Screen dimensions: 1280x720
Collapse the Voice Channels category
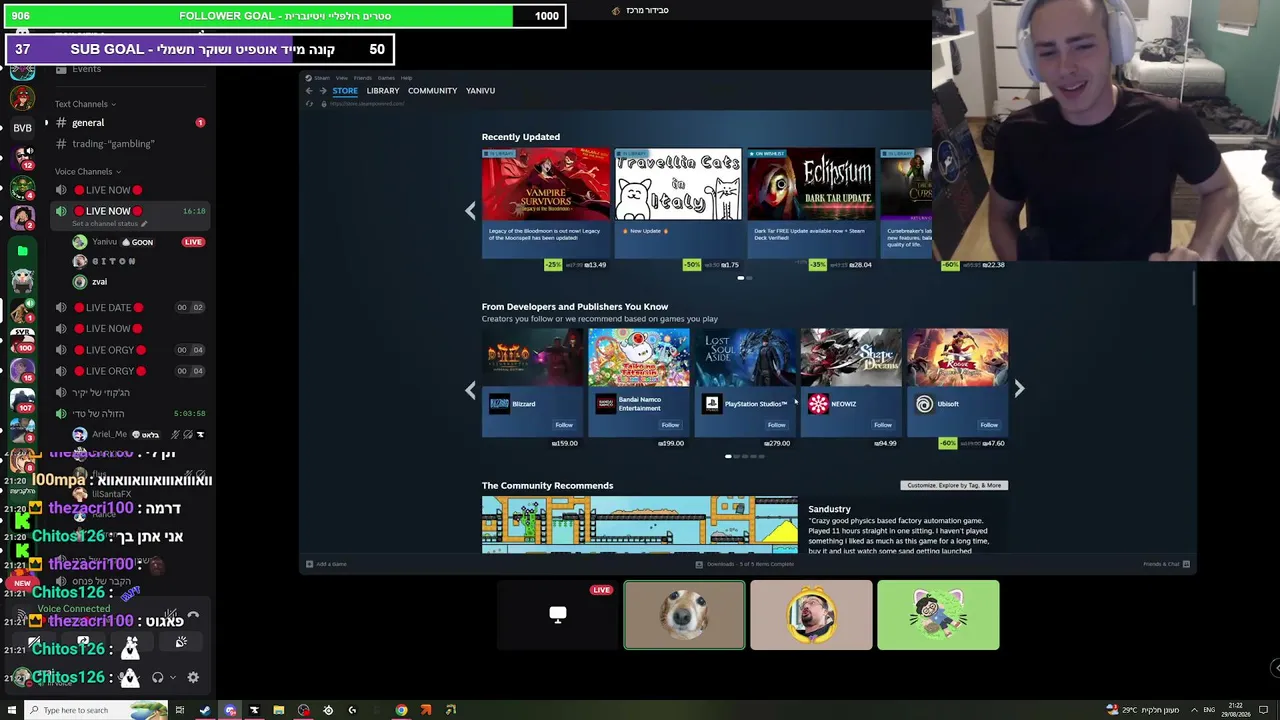click(88, 172)
